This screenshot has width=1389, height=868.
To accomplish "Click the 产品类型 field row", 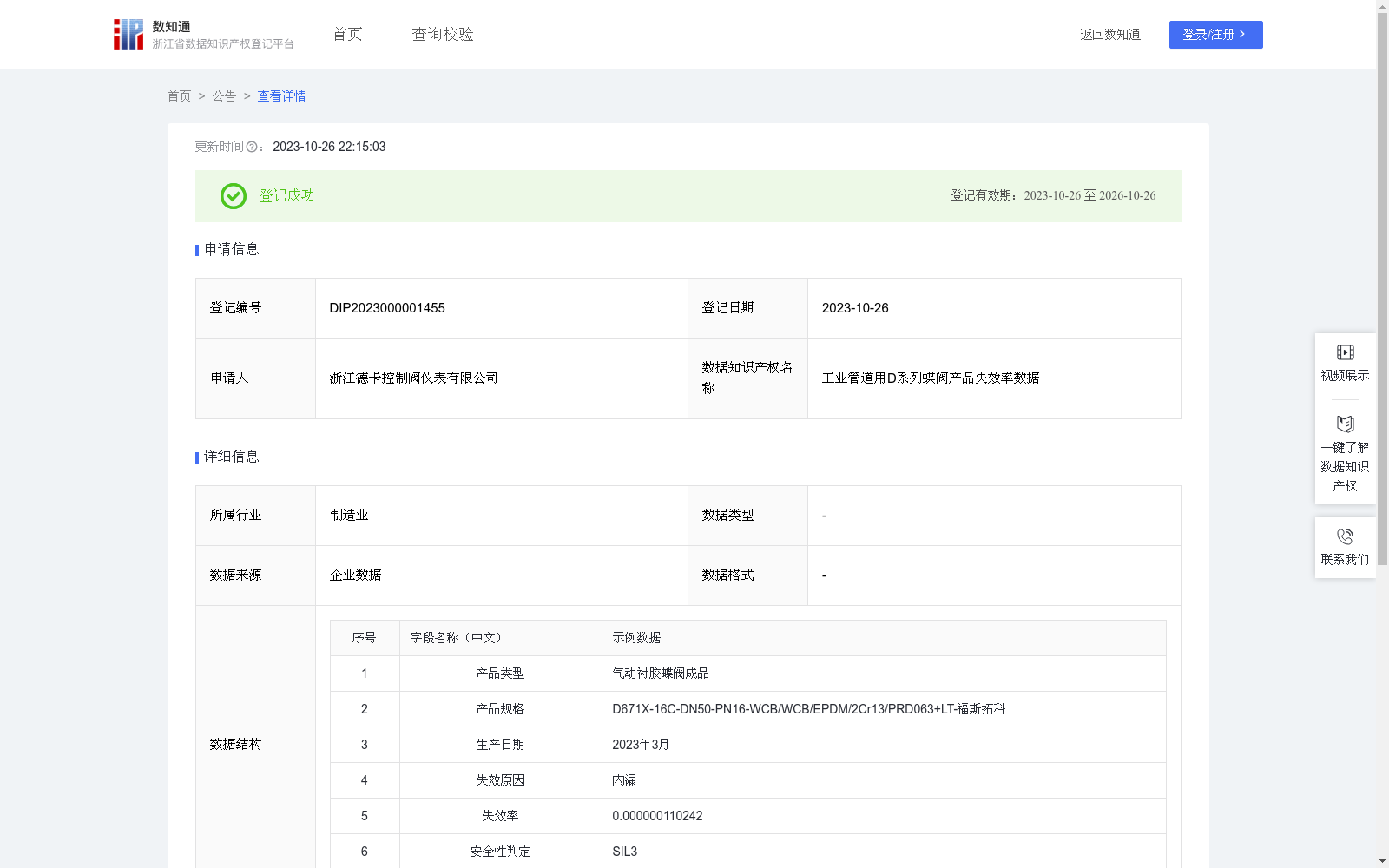I will point(748,674).
